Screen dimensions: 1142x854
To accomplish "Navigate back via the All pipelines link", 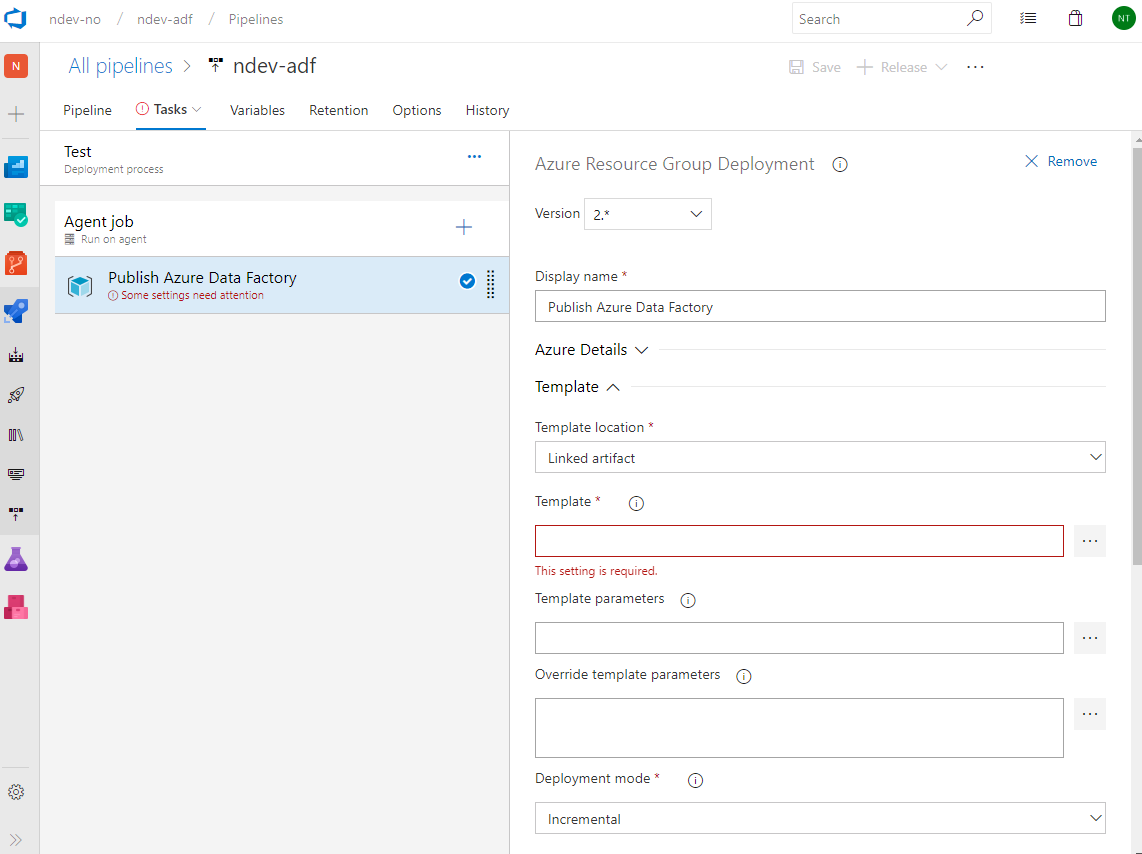I will (x=120, y=65).
